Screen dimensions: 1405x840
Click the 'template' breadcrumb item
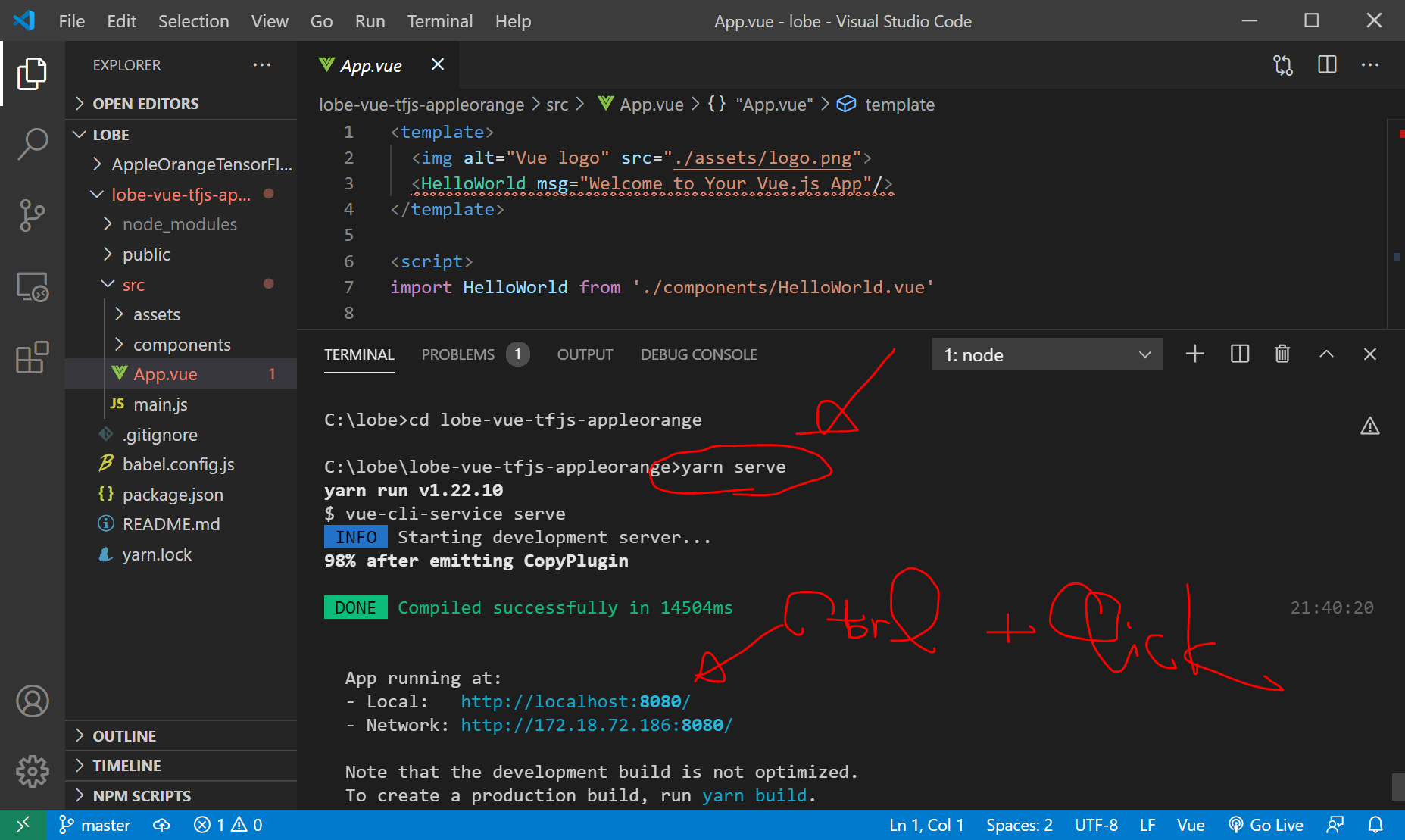pos(885,105)
